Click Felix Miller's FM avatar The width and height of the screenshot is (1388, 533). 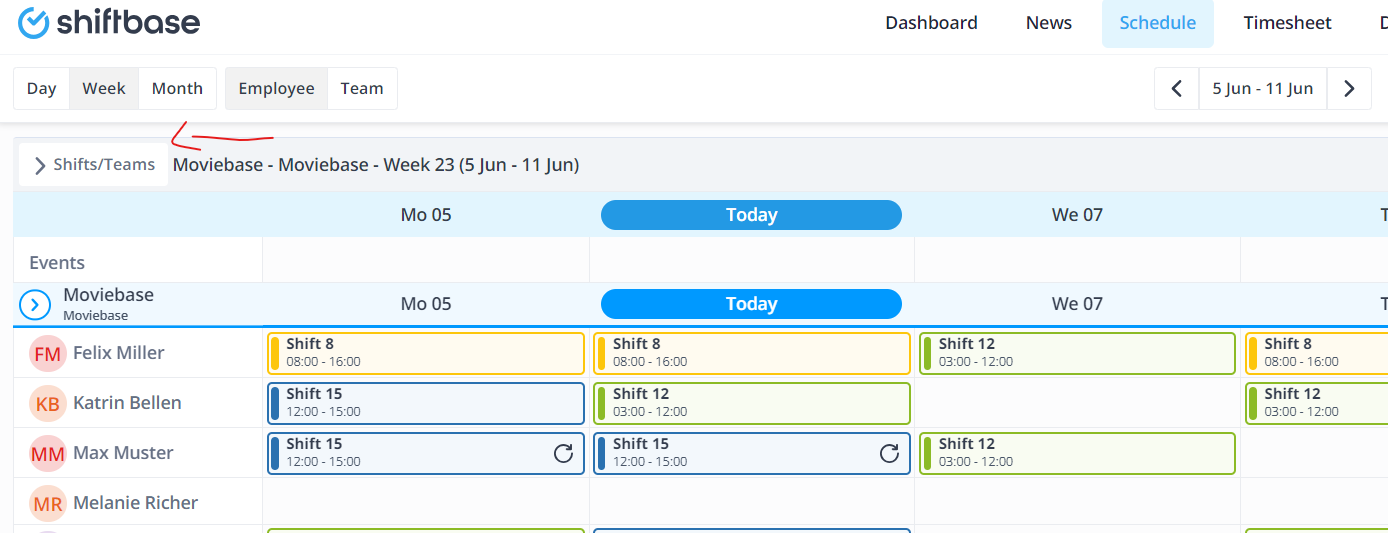[48, 353]
